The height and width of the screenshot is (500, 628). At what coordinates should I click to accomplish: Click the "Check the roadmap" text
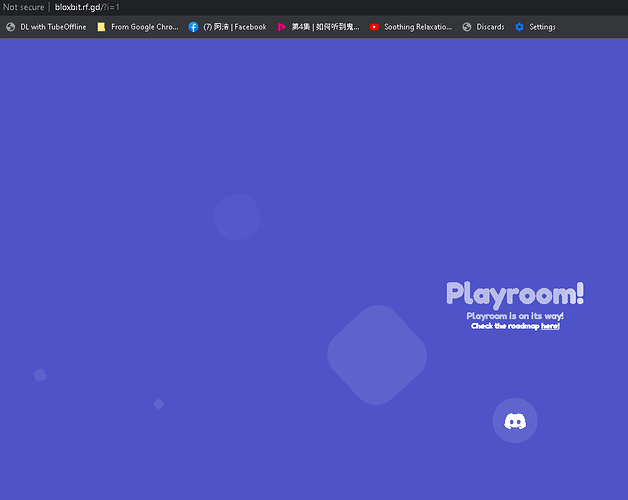click(504, 326)
